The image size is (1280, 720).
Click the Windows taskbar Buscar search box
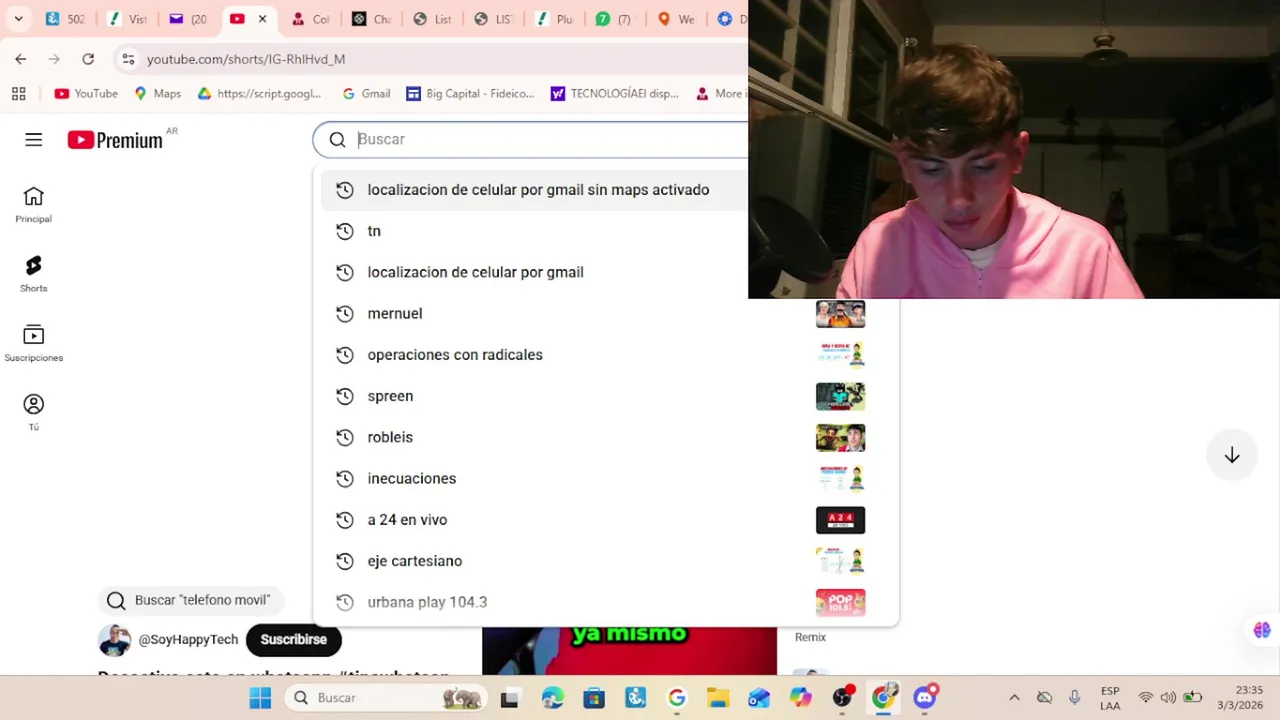(x=384, y=698)
